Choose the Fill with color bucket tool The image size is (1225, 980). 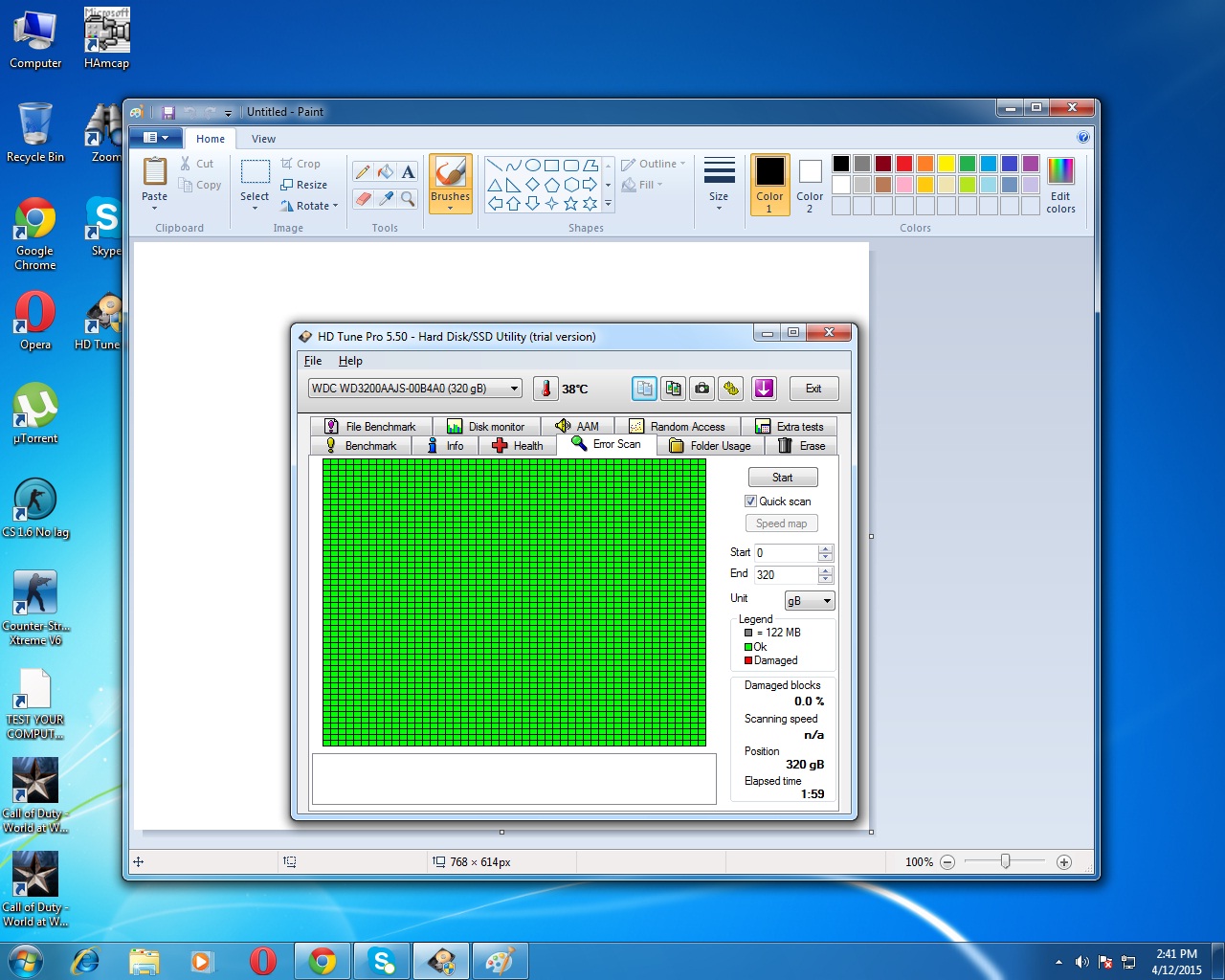click(386, 172)
